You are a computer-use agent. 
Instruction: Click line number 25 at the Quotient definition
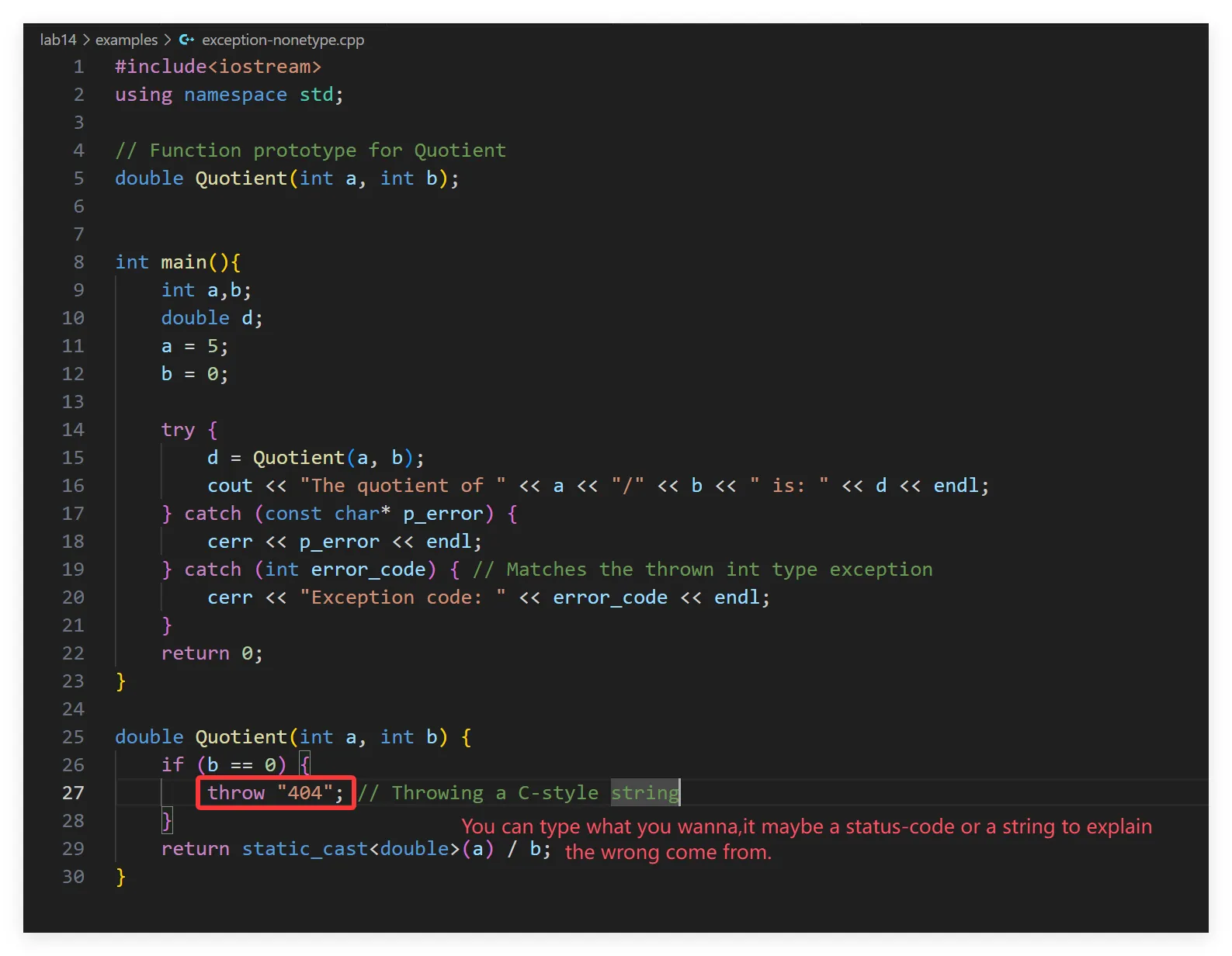(x=73, y=736)
